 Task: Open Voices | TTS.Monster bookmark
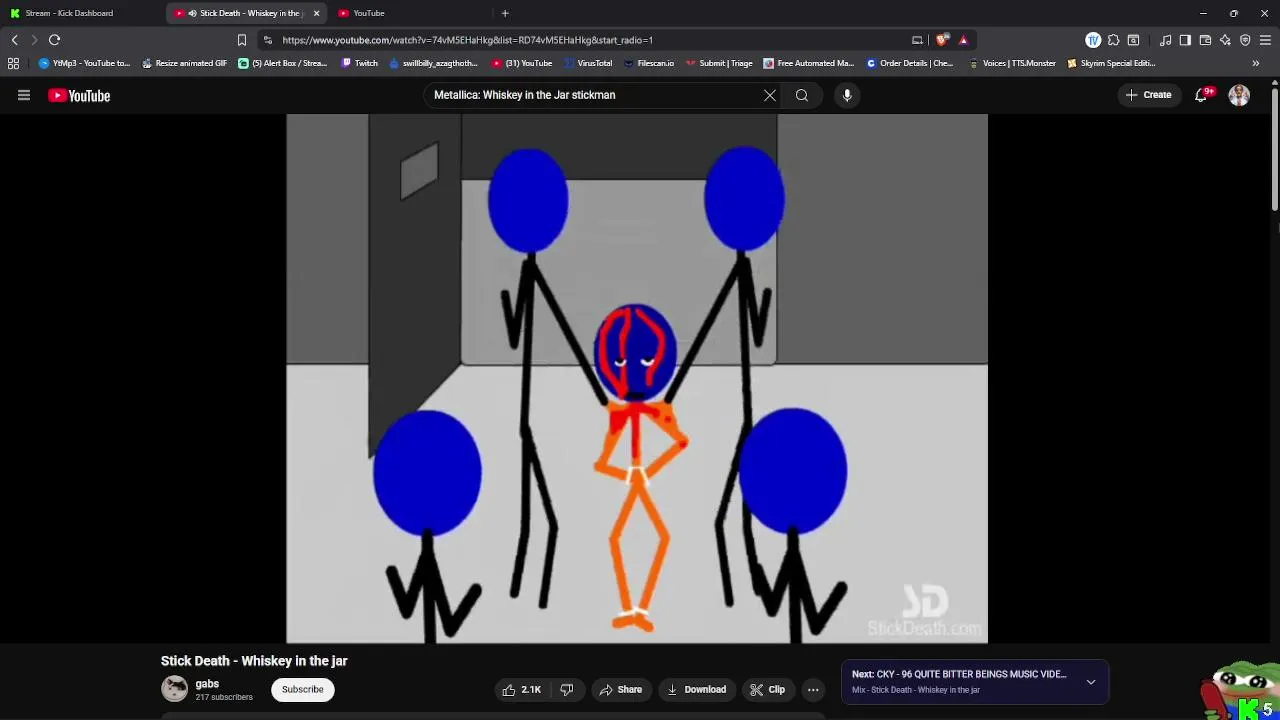coord(1012,63)
